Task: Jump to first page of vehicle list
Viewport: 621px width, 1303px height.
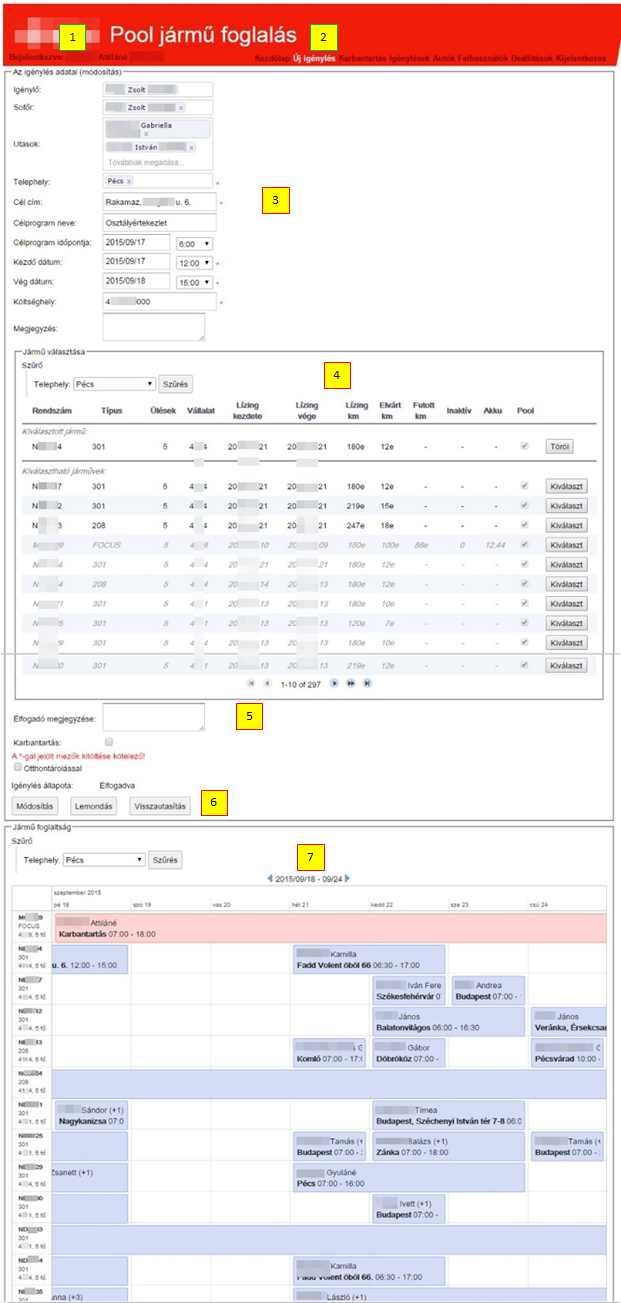Action: coord(250,683)
